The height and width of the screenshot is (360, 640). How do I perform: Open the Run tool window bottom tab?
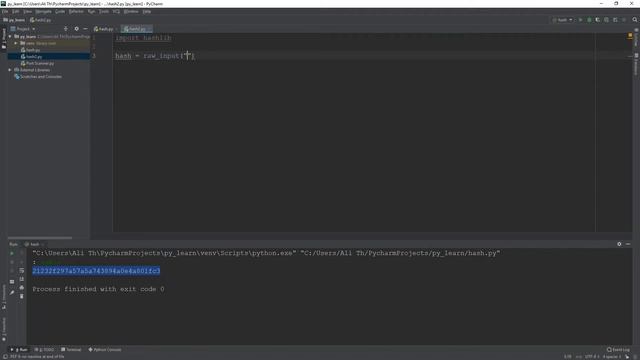[x=20, y=350]
